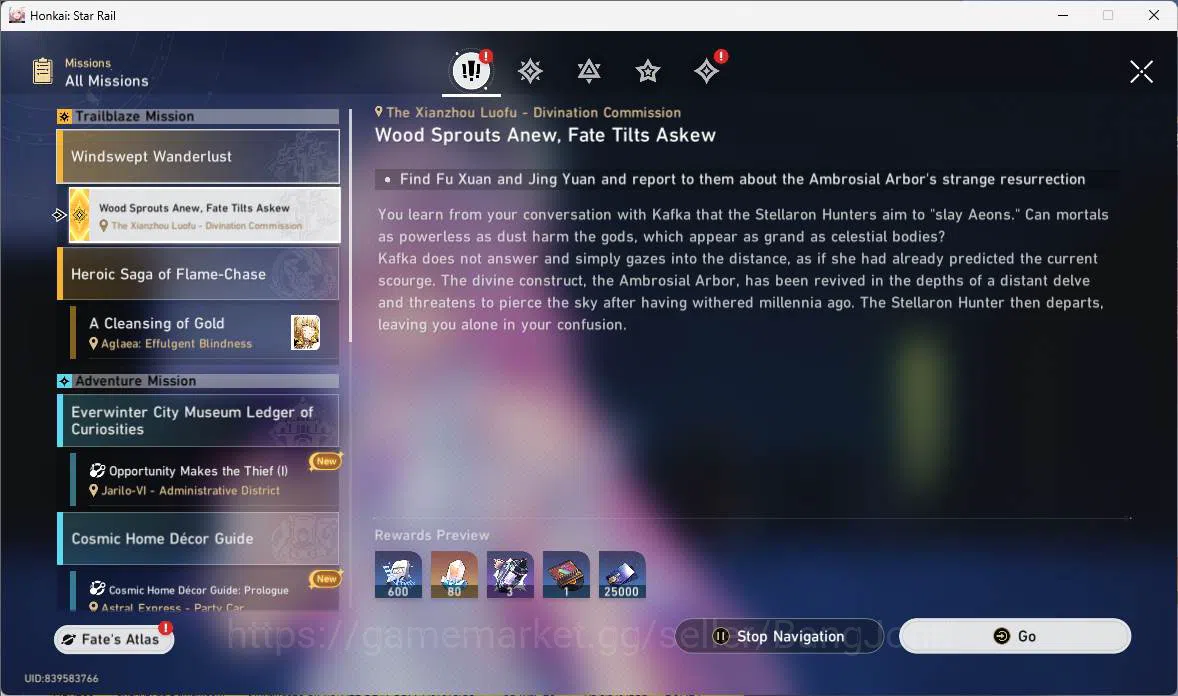Click the Missions clipboard icon
1178x696 pixels.
point(43,71)
